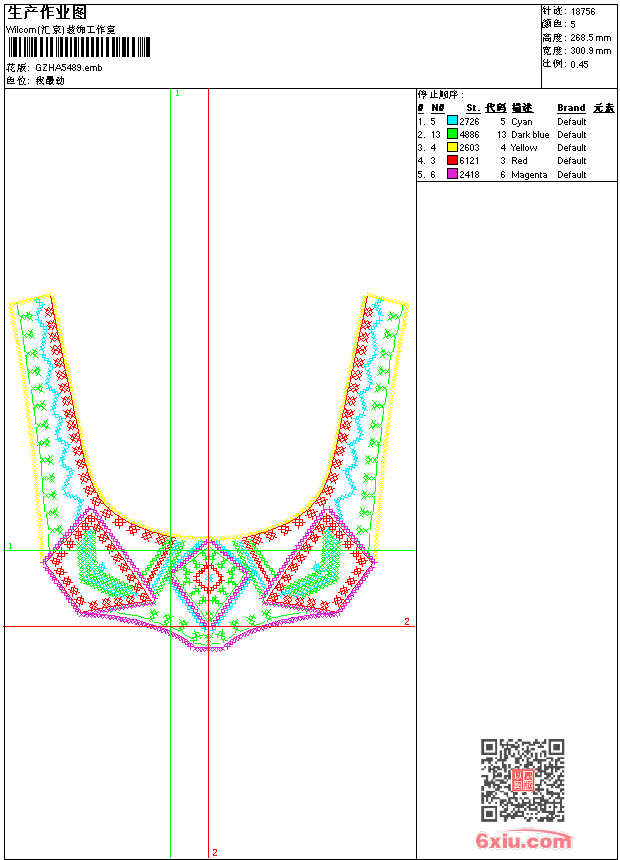The image size is (620, 860).
Task: Click the "代码" column header
Action: [496, 108]
